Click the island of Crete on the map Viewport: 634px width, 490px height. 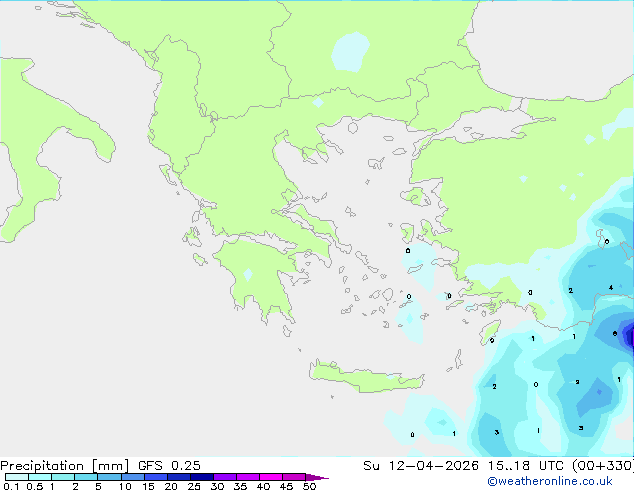pos(366,376)
